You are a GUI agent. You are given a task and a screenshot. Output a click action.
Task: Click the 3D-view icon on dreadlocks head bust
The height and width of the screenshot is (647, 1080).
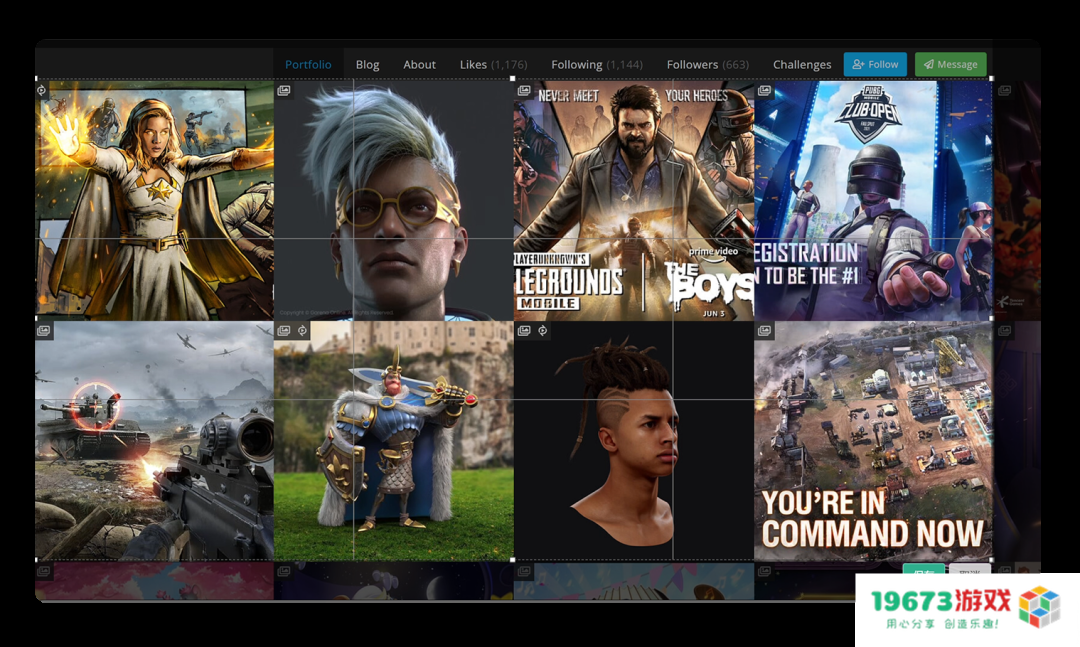click(542, 331)
